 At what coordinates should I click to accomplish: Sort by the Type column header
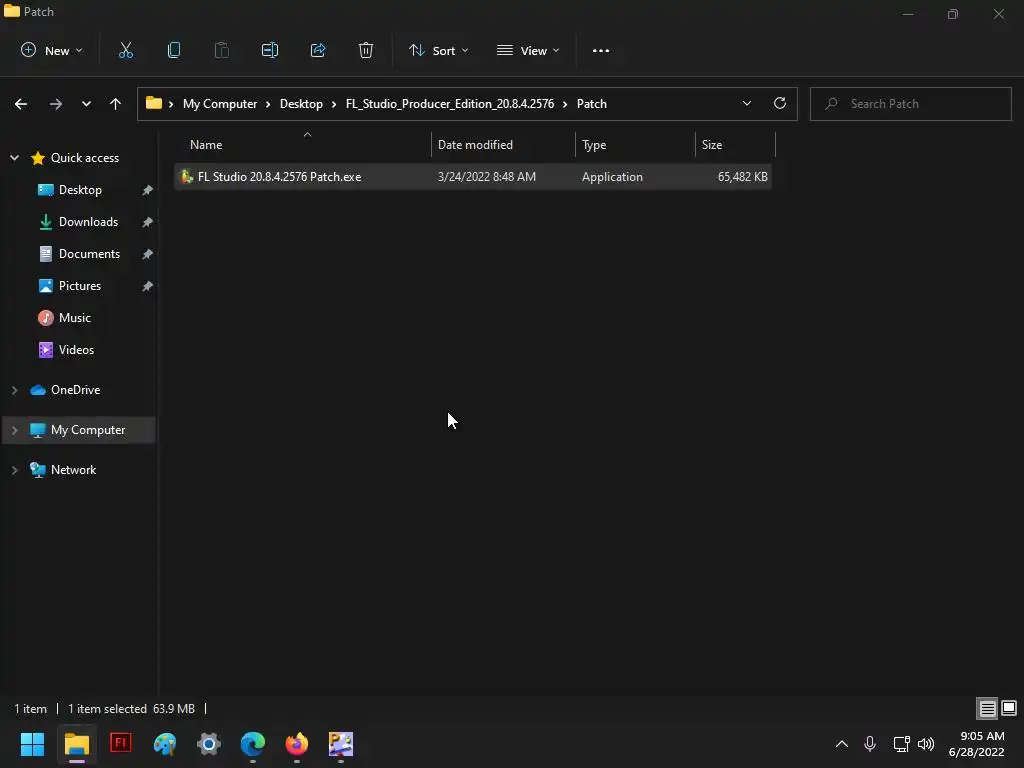635,144
